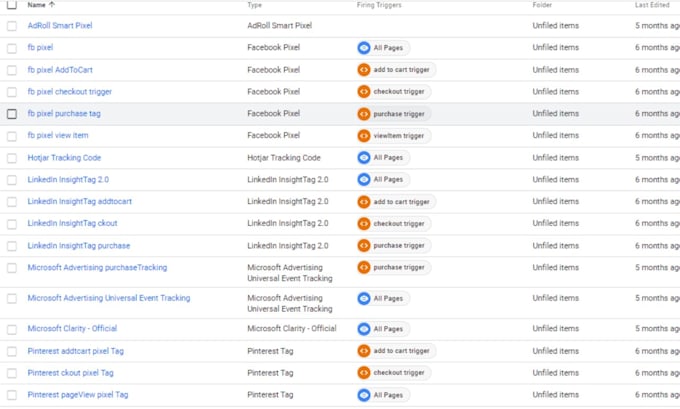Tick the select-all checkbox in the header

(12, 5)
